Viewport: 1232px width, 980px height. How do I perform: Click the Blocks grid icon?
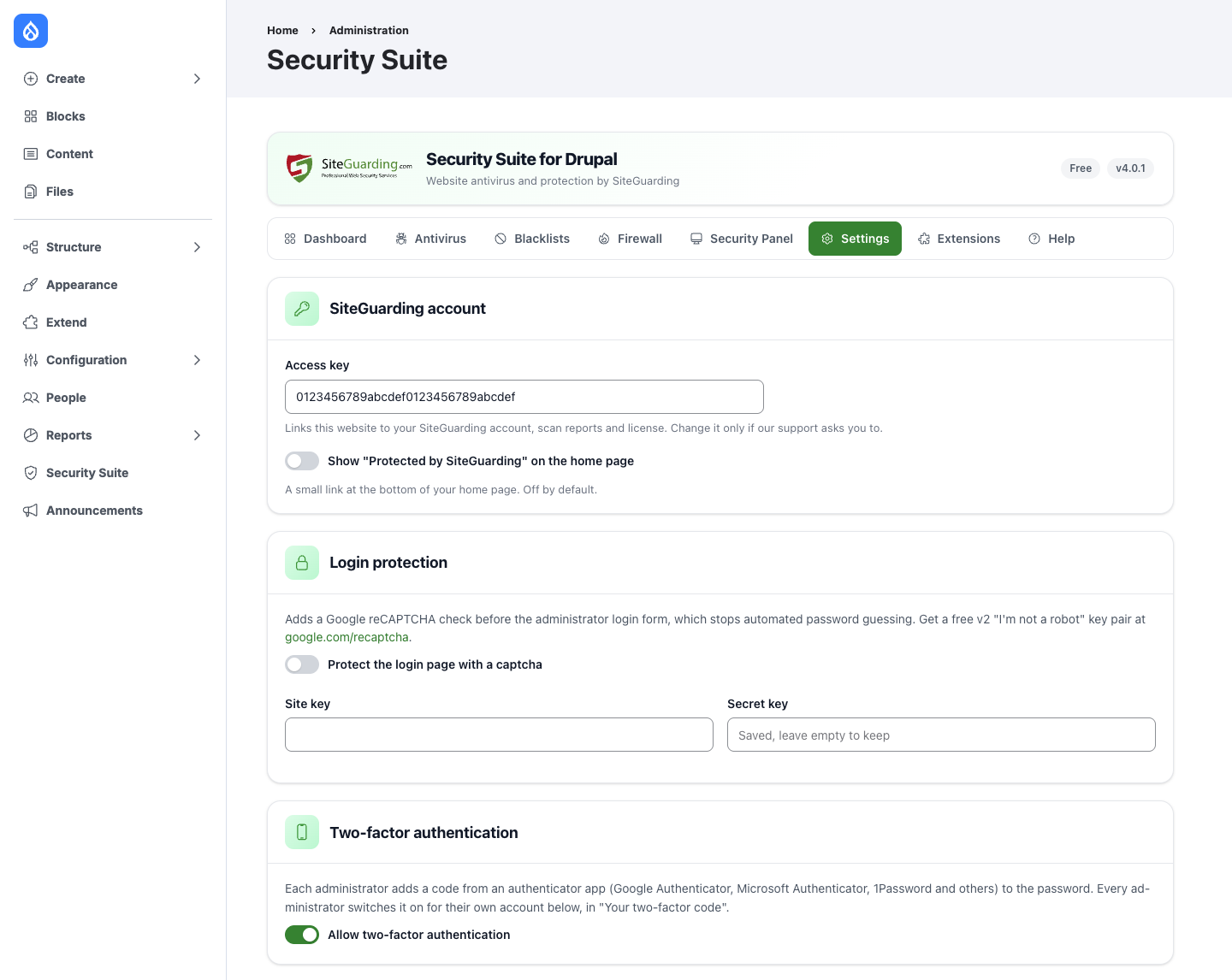coord(31,116)
